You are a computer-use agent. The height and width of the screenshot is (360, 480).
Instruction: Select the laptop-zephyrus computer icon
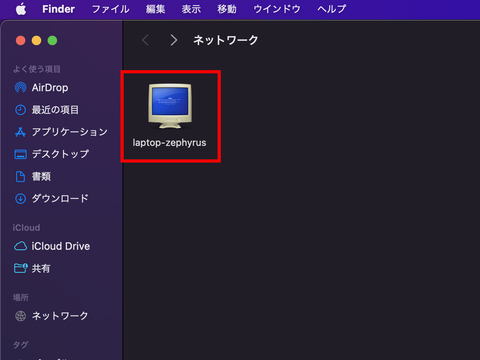pyautogui.click(x=170, y=106)
